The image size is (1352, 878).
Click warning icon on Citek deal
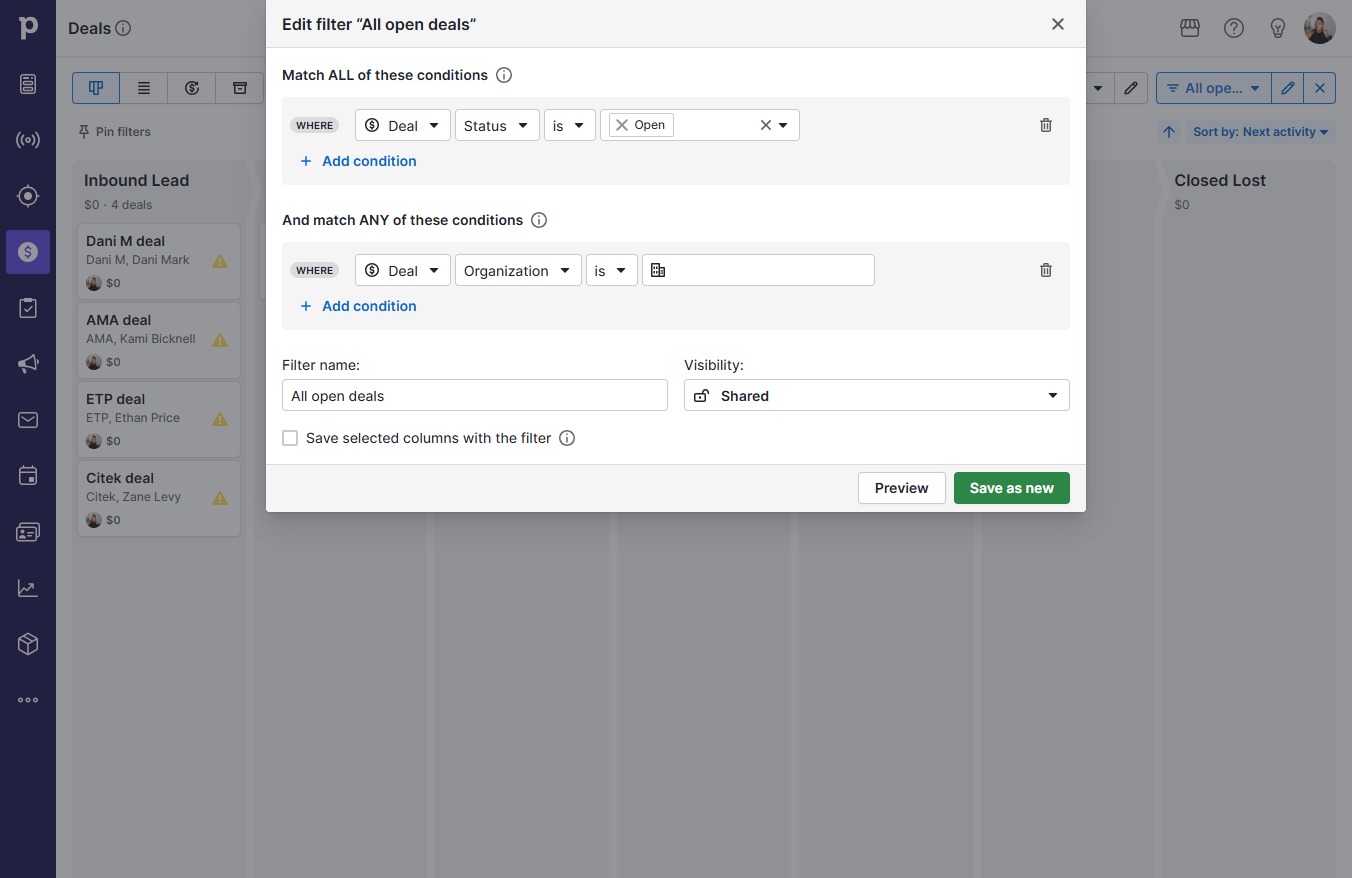point(220,498)
